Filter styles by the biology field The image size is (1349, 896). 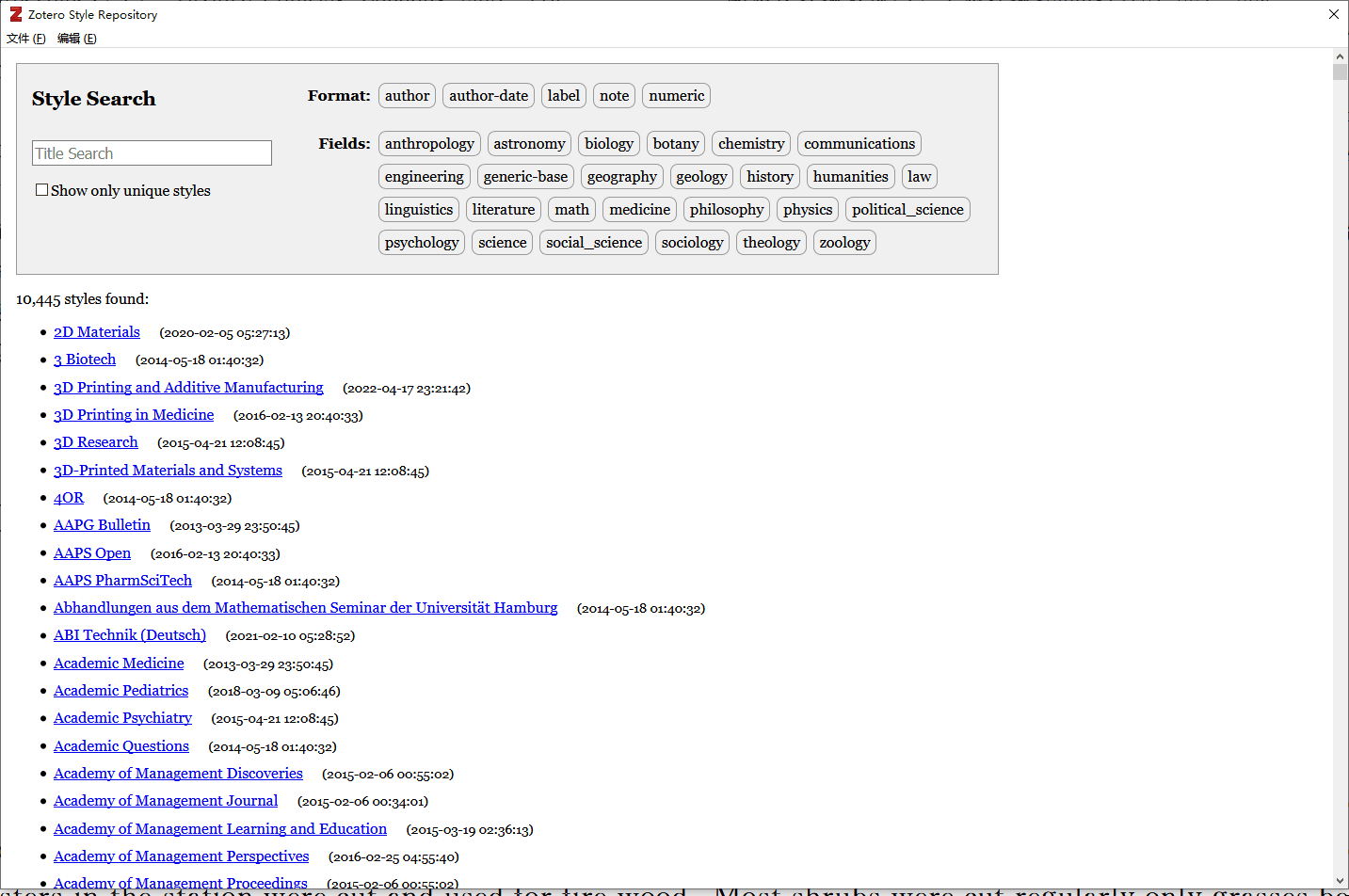pyautogui.click(x=608, y=144)
